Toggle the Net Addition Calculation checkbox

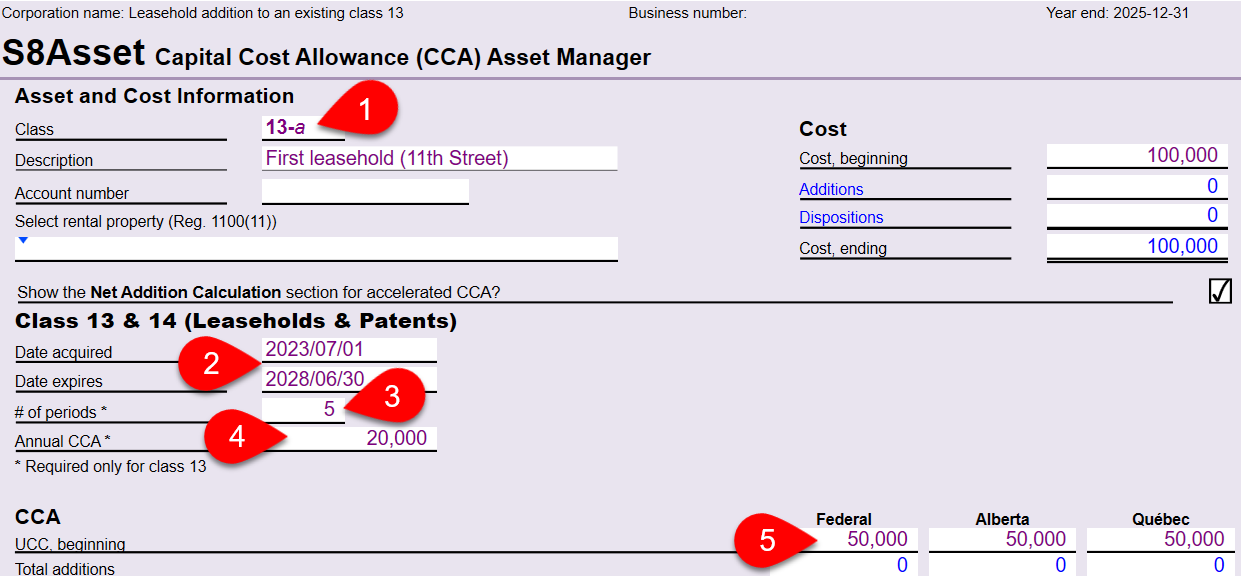1220,291
